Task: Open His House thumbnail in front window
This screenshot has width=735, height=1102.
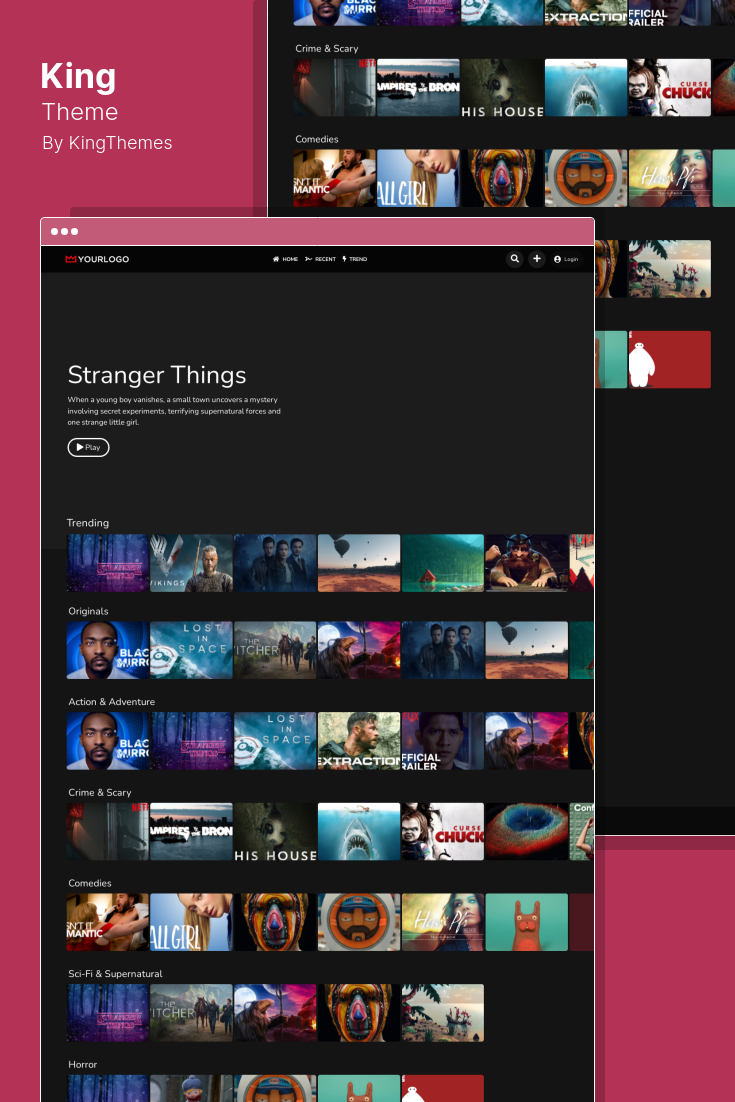Action: (x=275, y=831)
